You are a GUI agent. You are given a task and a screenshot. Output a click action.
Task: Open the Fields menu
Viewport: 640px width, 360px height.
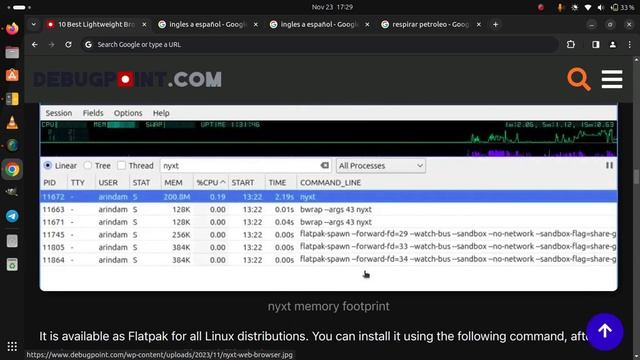(x=93, y=113)
